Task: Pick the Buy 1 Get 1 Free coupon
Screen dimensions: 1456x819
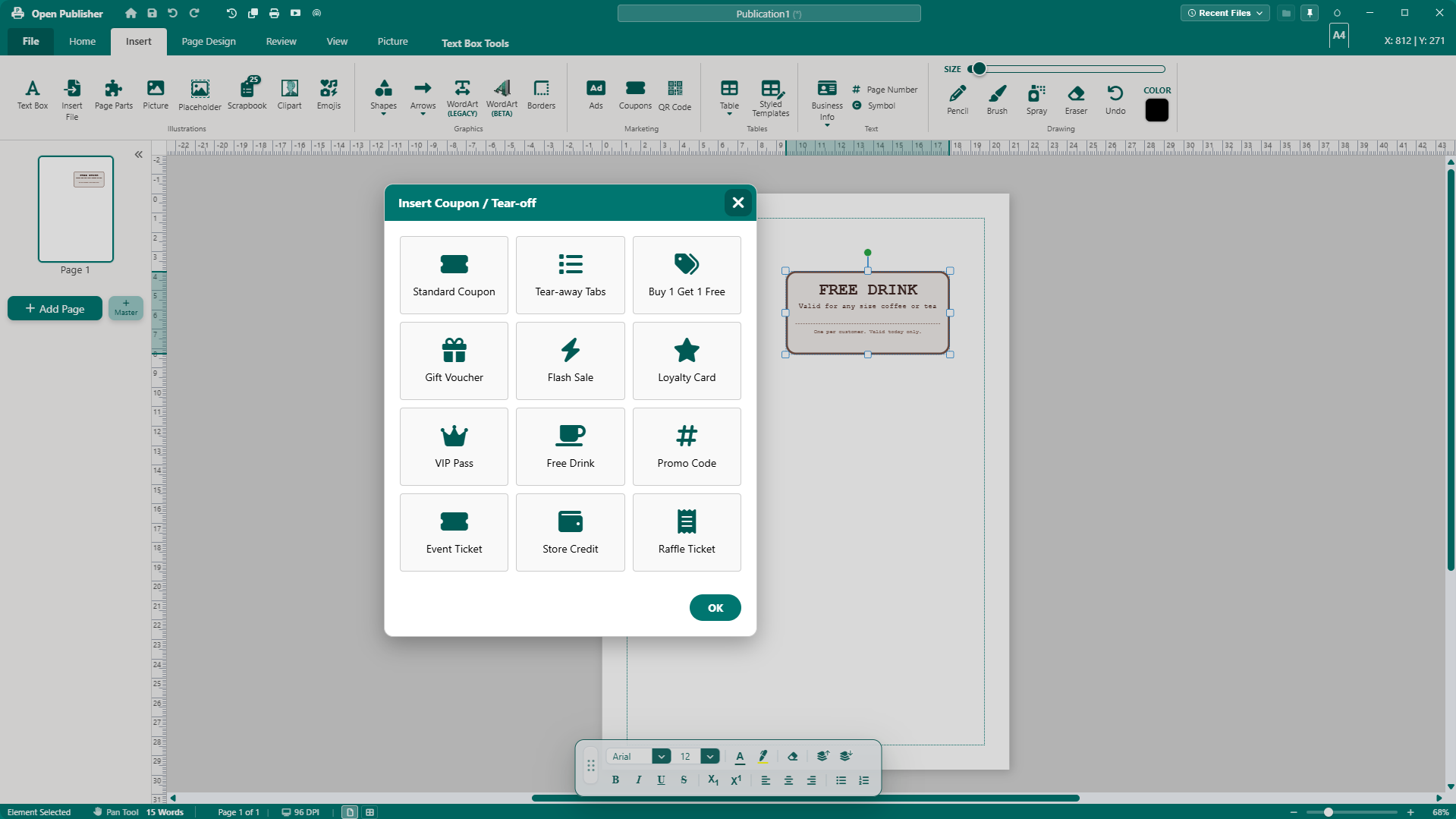Action: (687, 275)
